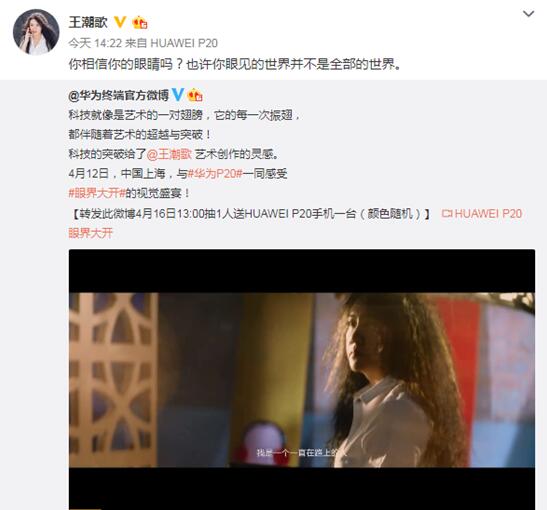Click the video icon before the HUAWEI P20 link
This screenshot has height=510, width=547.
point(447,213)
